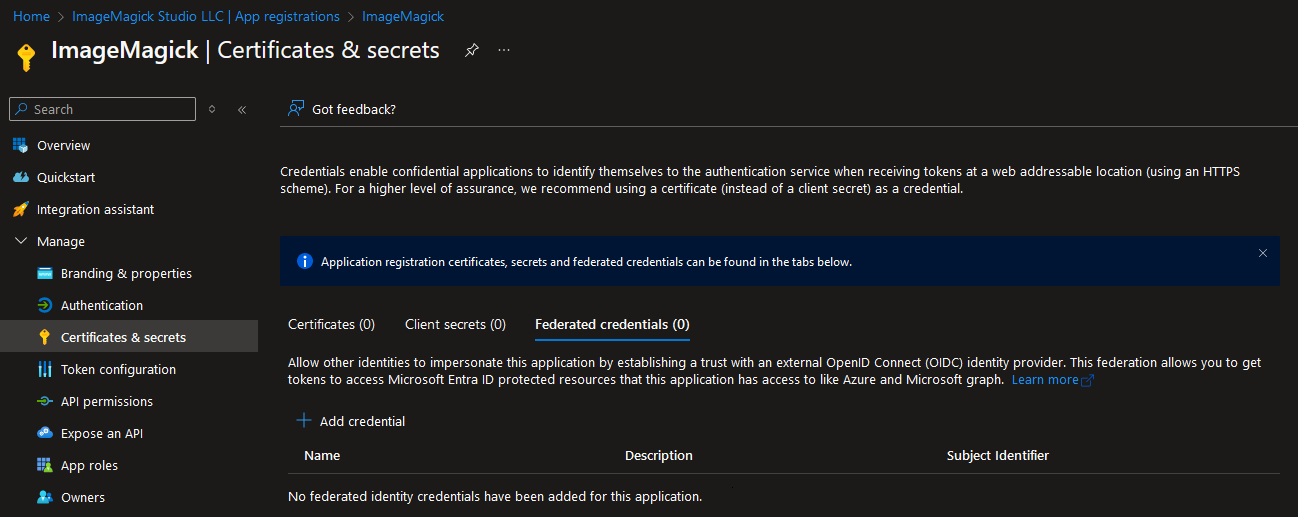Image resolution: width=1298 pixels, height=517 pixels.
Task: Click Got feedback? button
Action: pyautogui.click(x=342, y=109)
